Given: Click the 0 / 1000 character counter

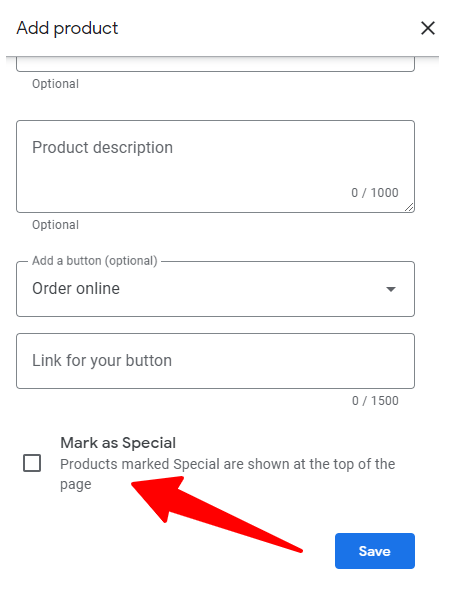Looking at the screenshot, I should [x=375, y=192].
